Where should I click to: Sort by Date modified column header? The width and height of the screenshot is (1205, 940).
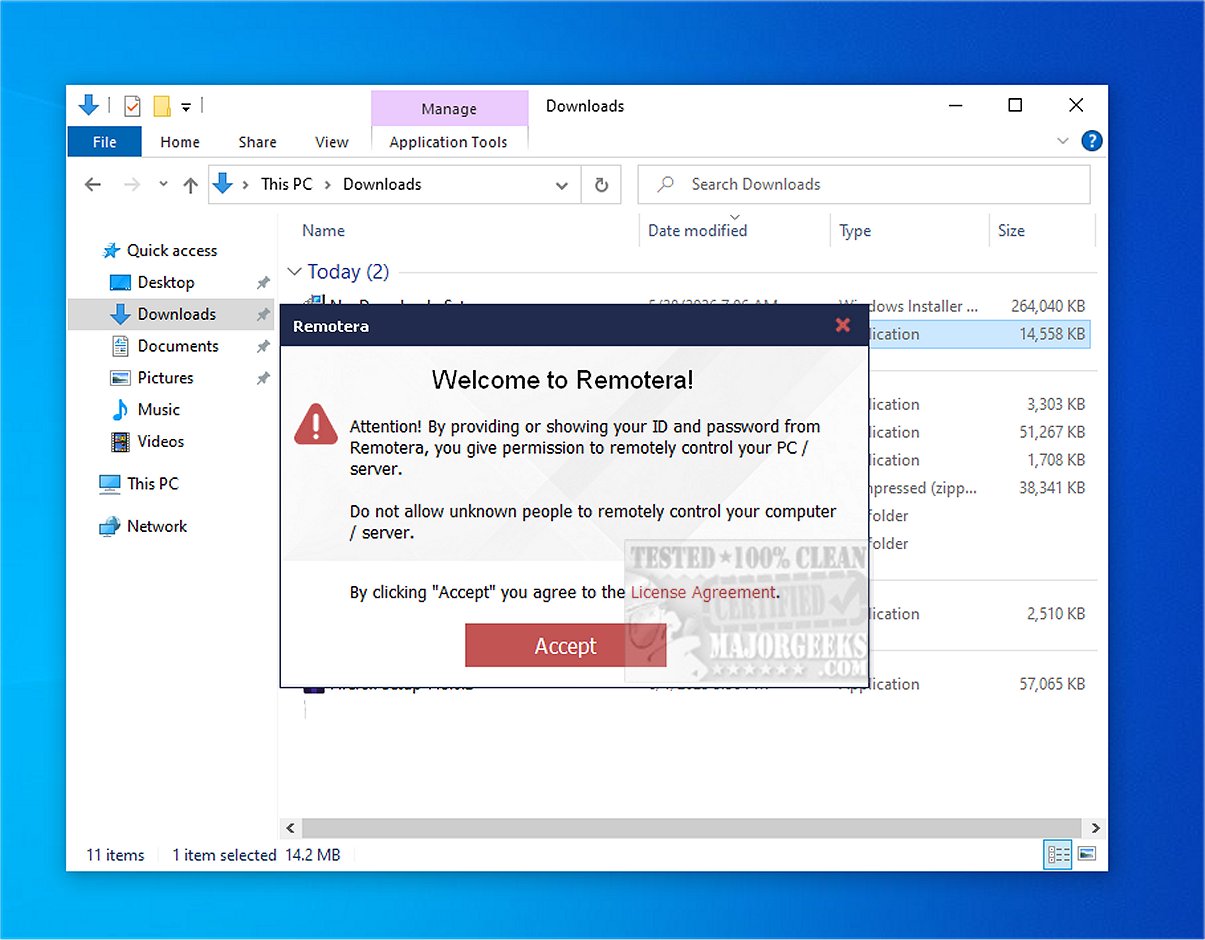tap(697, 231)
